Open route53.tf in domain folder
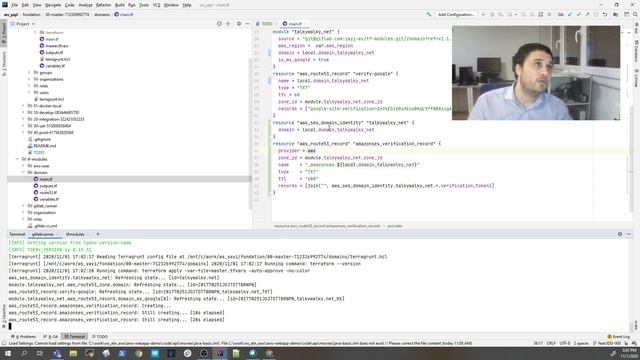This screenshot has width=640, height=360. [48, 193]
